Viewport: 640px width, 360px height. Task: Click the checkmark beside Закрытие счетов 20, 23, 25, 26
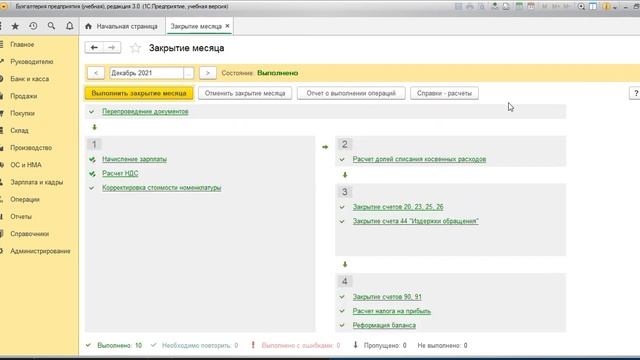click(x=342, y=207)
